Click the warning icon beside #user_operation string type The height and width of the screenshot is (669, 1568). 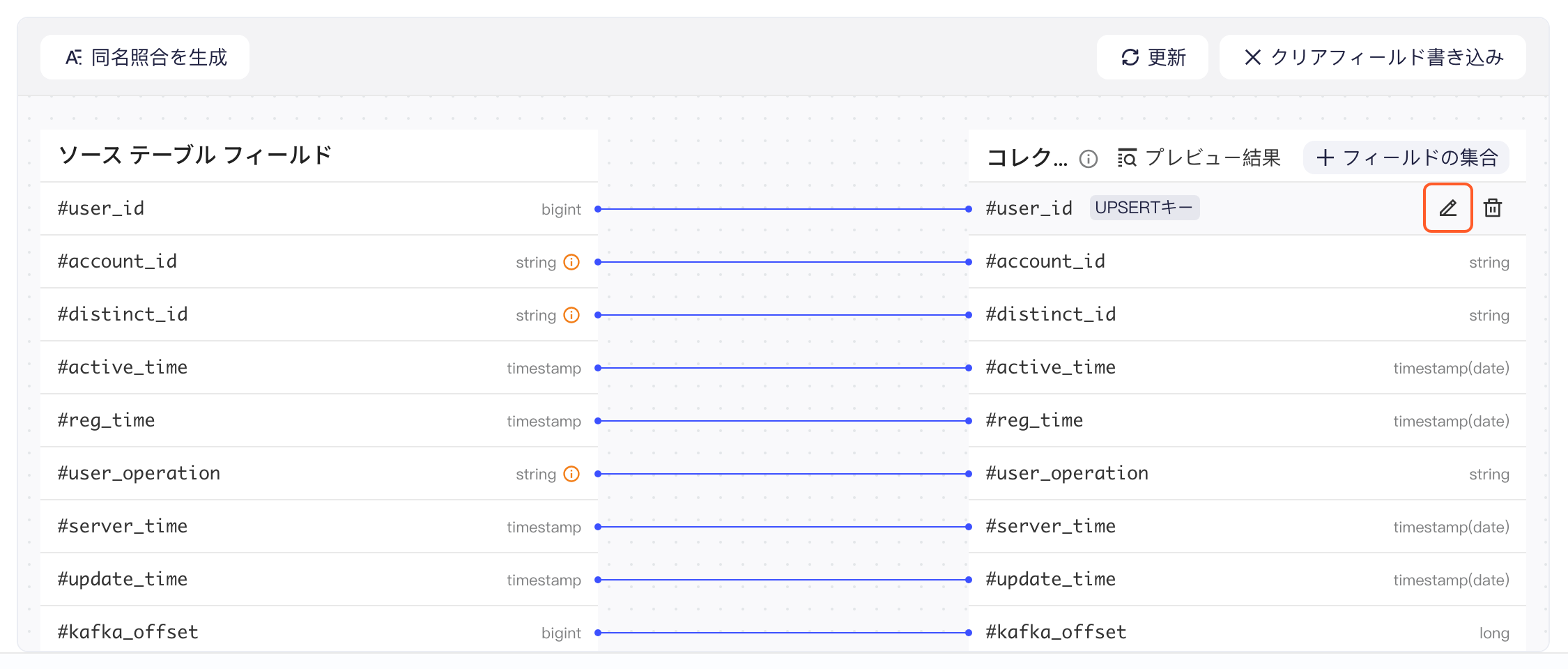coord(571,474)
